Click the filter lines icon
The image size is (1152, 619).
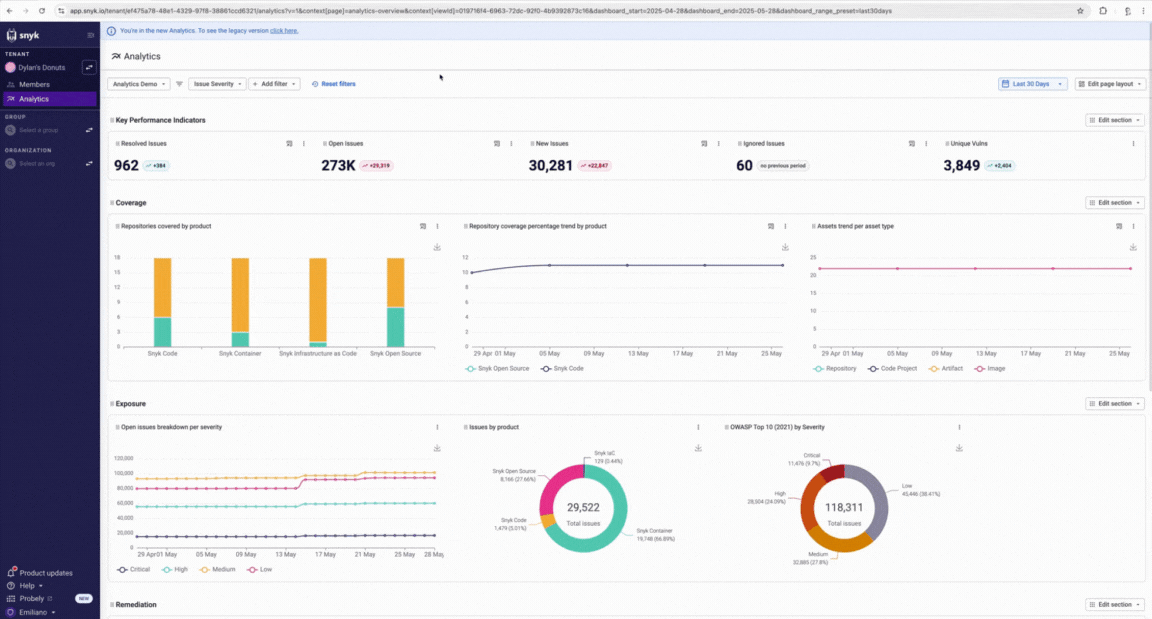(x=179, y=84)
